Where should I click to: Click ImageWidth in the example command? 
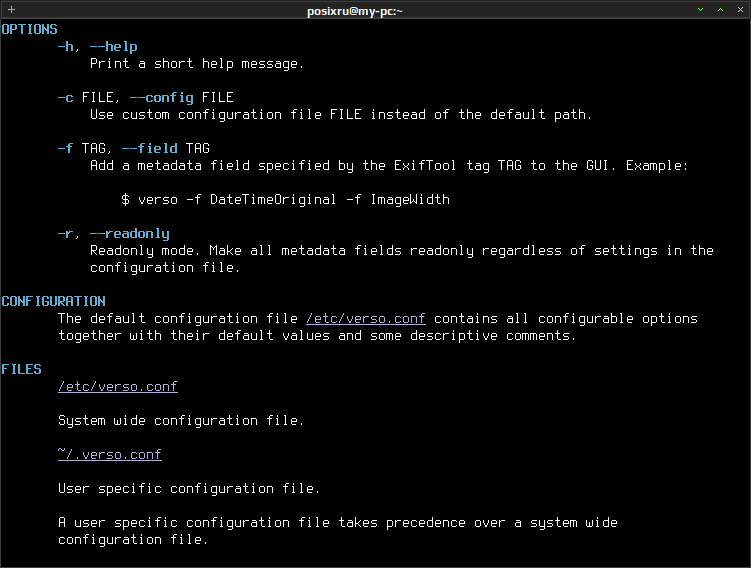click(x=410, y=200)
